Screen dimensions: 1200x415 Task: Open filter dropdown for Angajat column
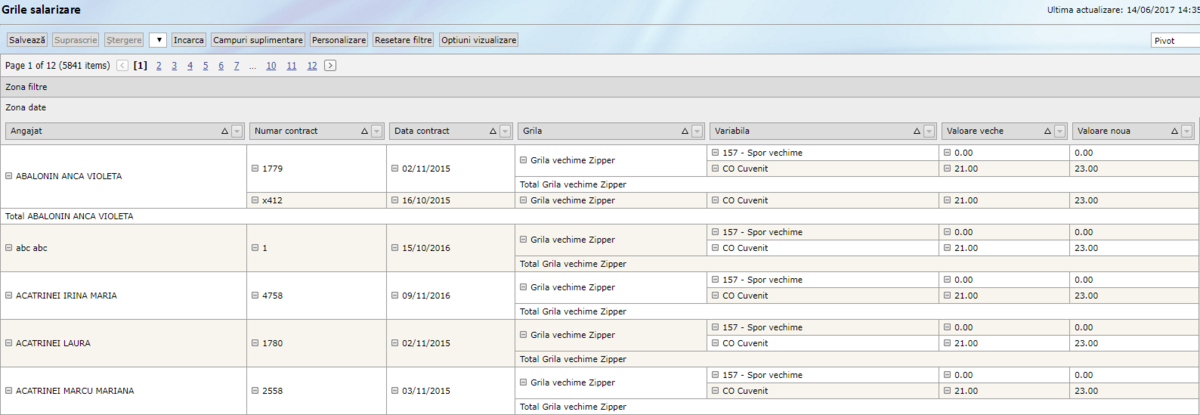[237, 131]
